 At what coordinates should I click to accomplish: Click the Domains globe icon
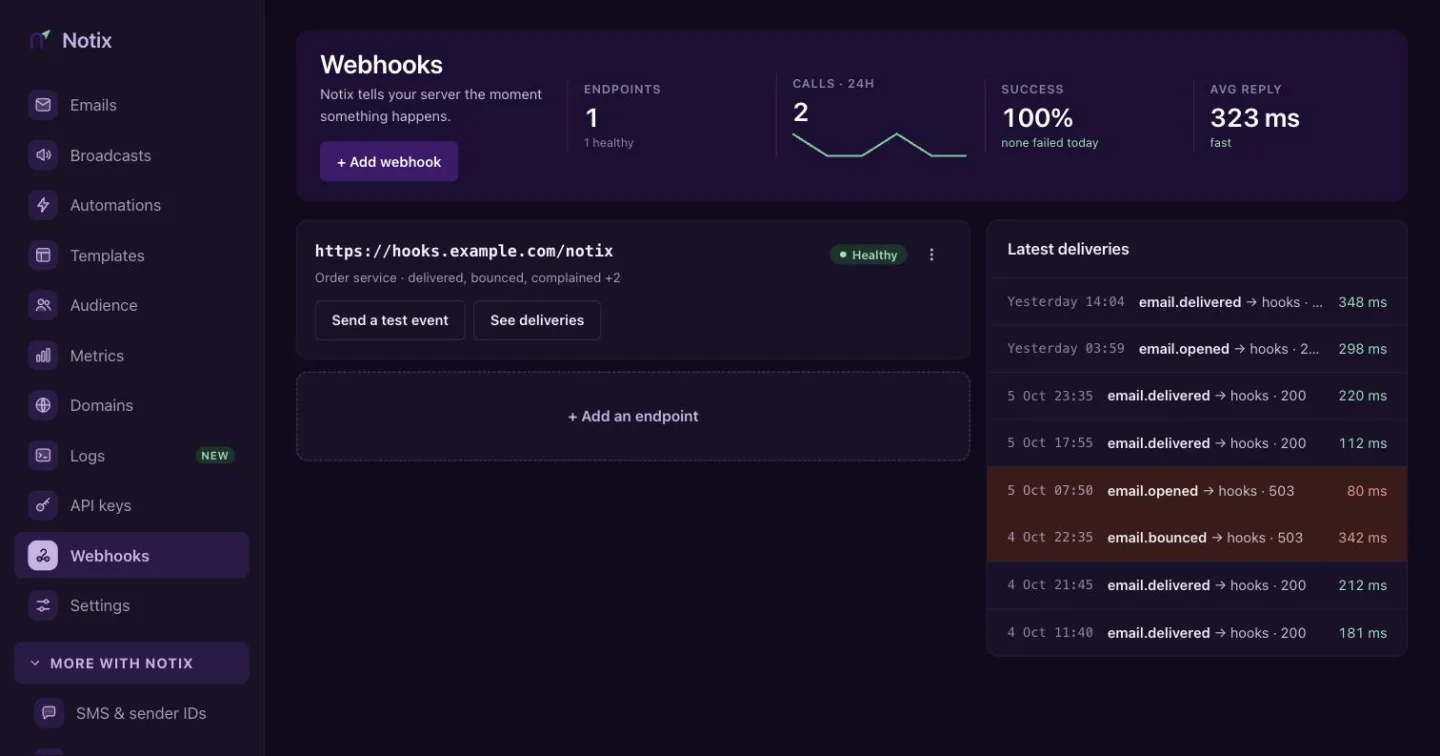tap(43, 405)
